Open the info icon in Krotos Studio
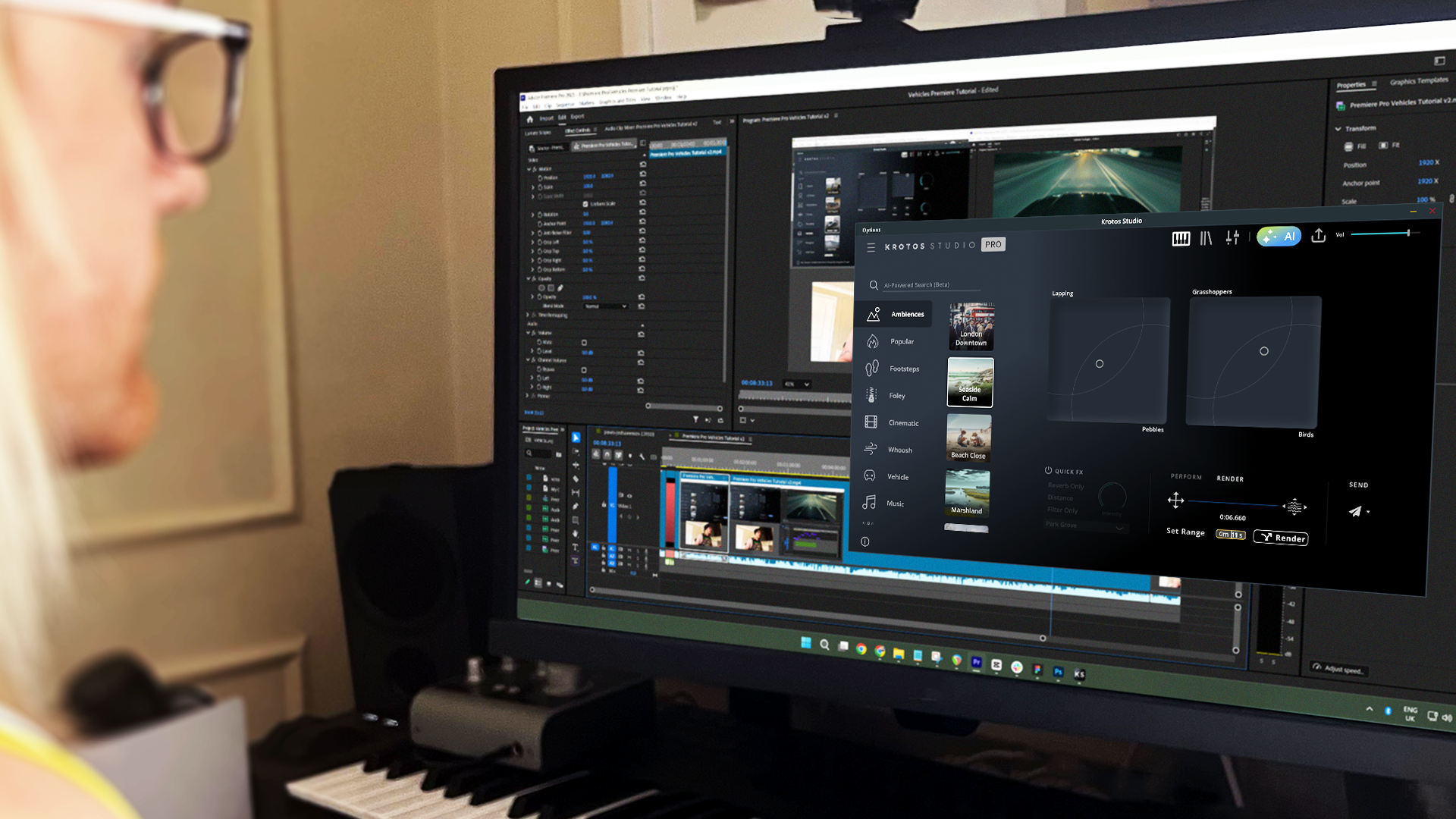This screenshot has width=1456, height=819. point(864,541)
